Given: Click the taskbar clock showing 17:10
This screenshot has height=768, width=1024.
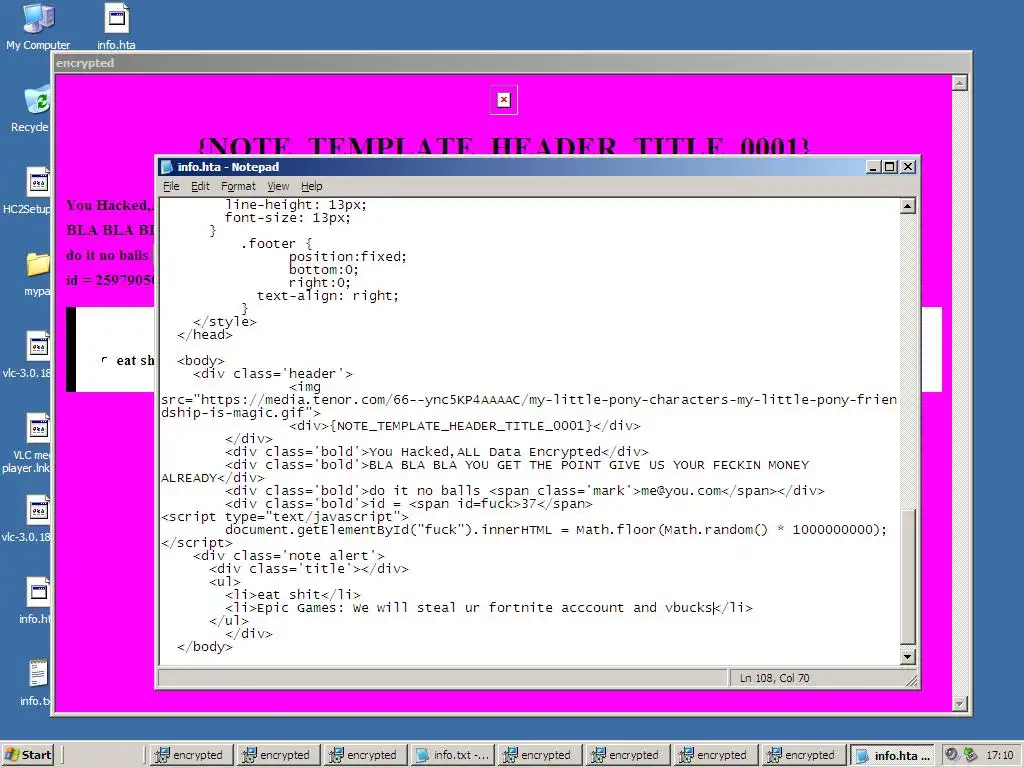Looking at the screenshot, I should point(999,755).
